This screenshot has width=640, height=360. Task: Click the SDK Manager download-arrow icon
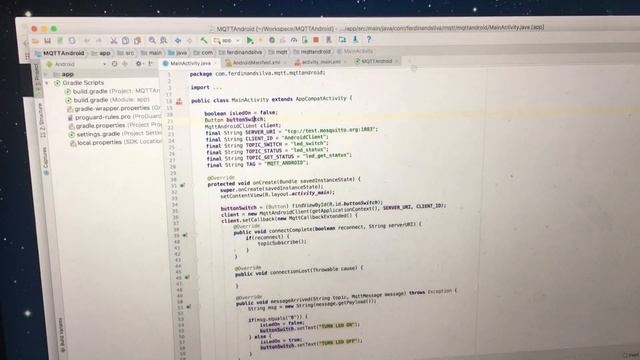355,39
